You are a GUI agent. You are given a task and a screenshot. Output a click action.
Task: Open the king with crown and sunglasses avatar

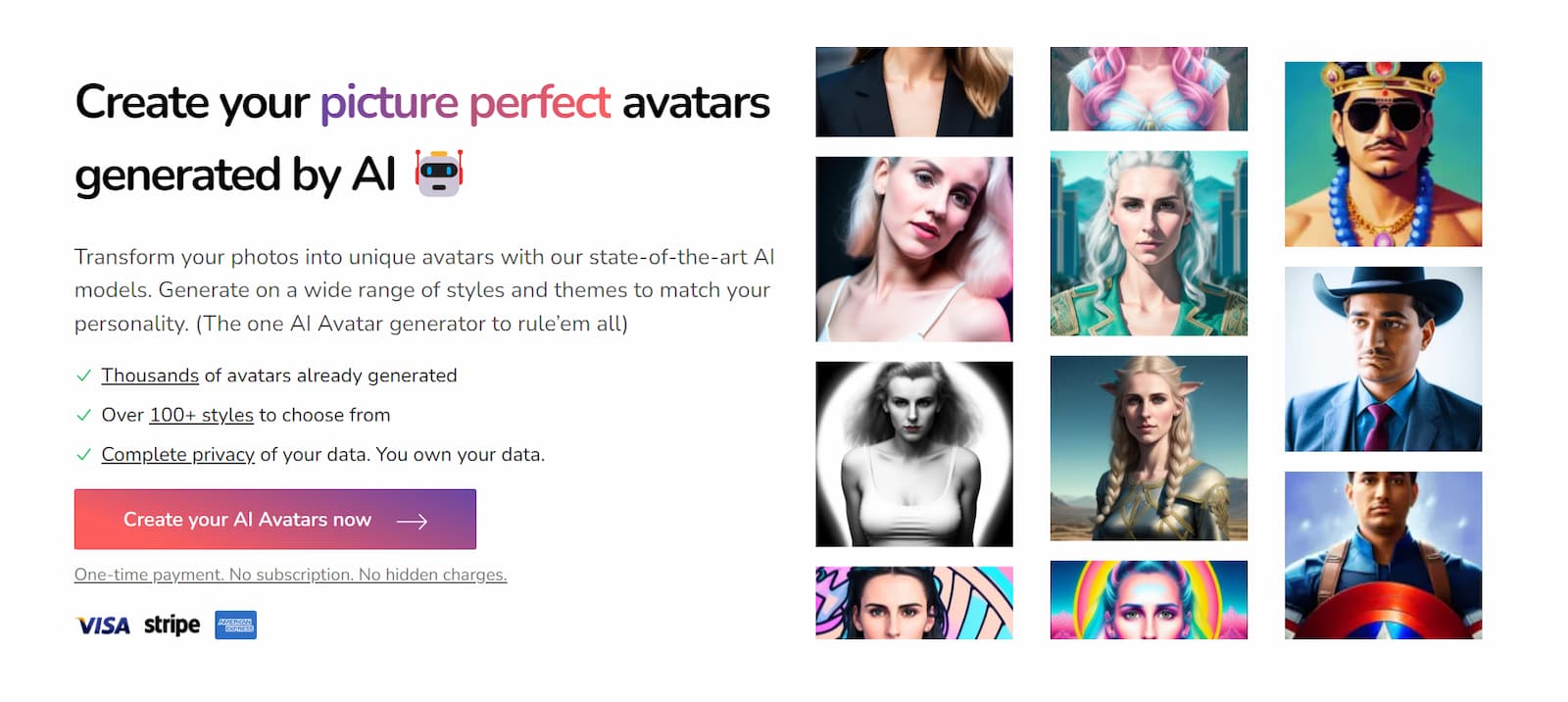1383,154
